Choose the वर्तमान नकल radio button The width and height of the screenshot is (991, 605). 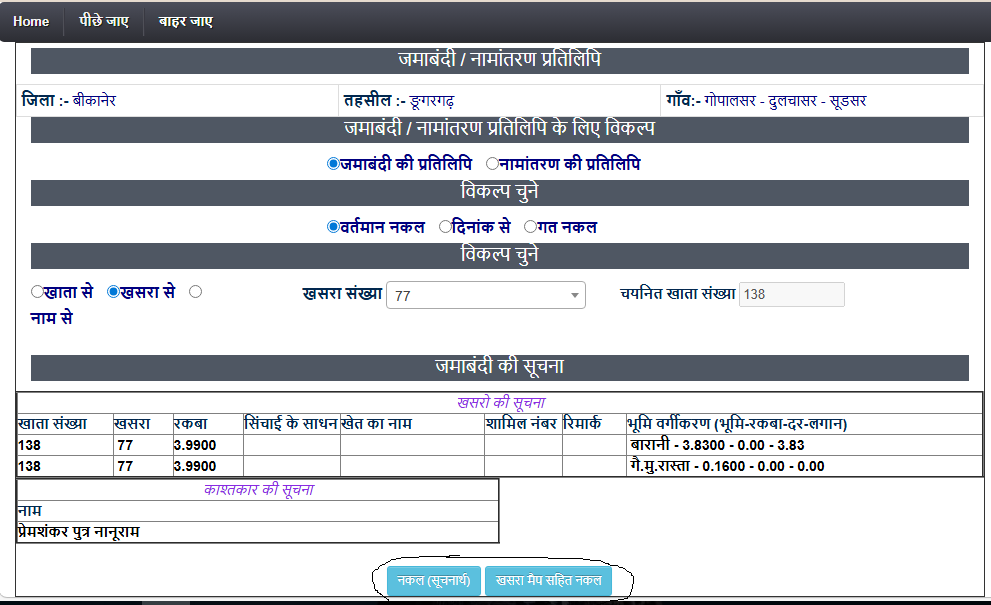[333, 227]
